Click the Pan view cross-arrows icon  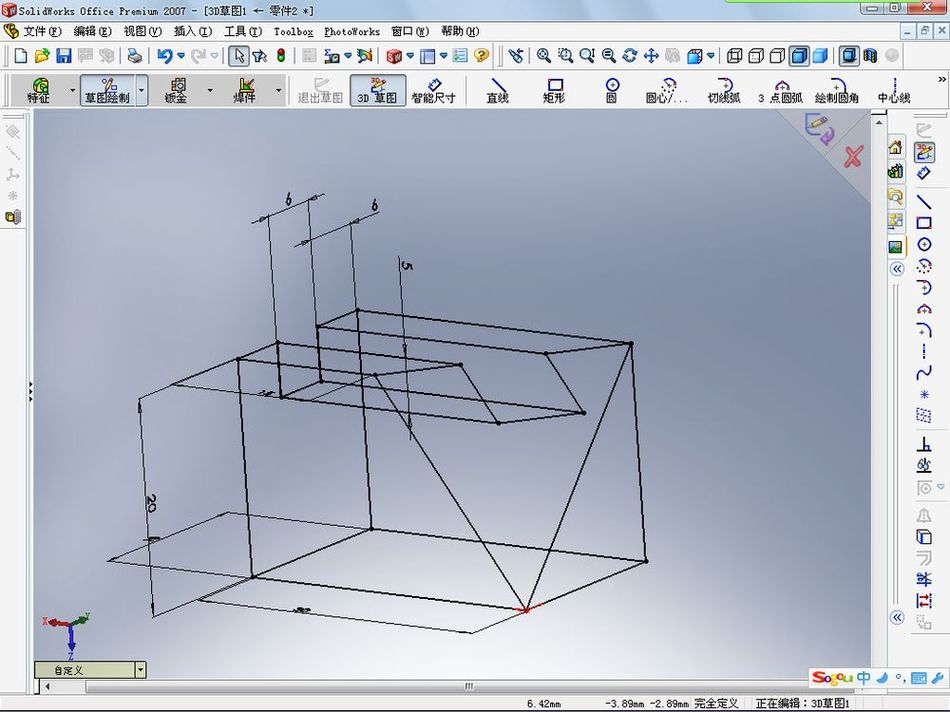pyautogui.click(x=651, y=56)
